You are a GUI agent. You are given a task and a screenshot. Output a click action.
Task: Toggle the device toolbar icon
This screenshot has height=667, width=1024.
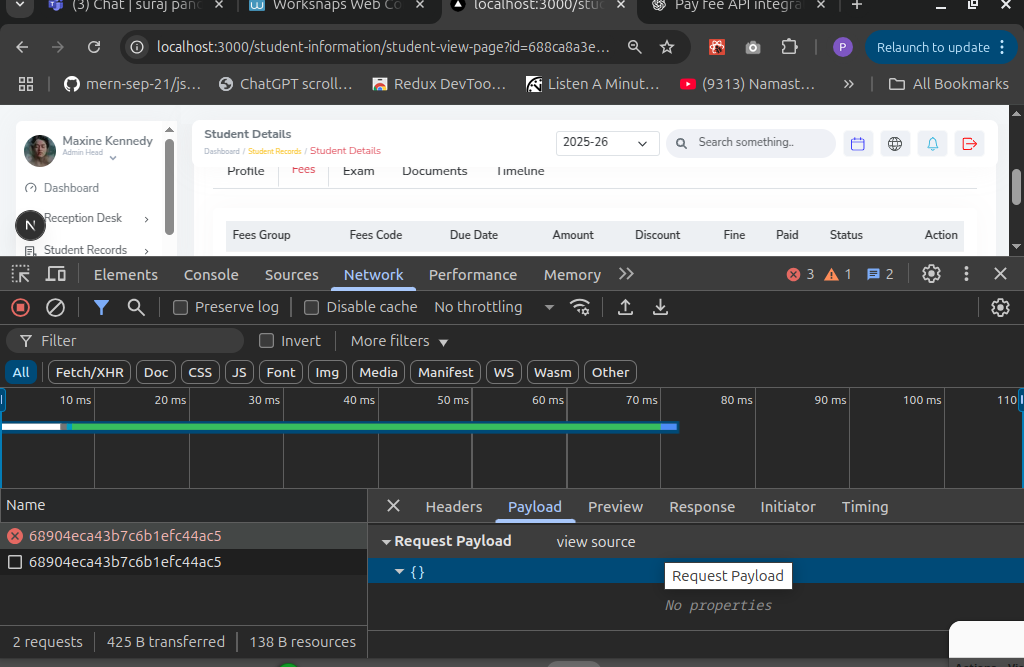(56, 274)
